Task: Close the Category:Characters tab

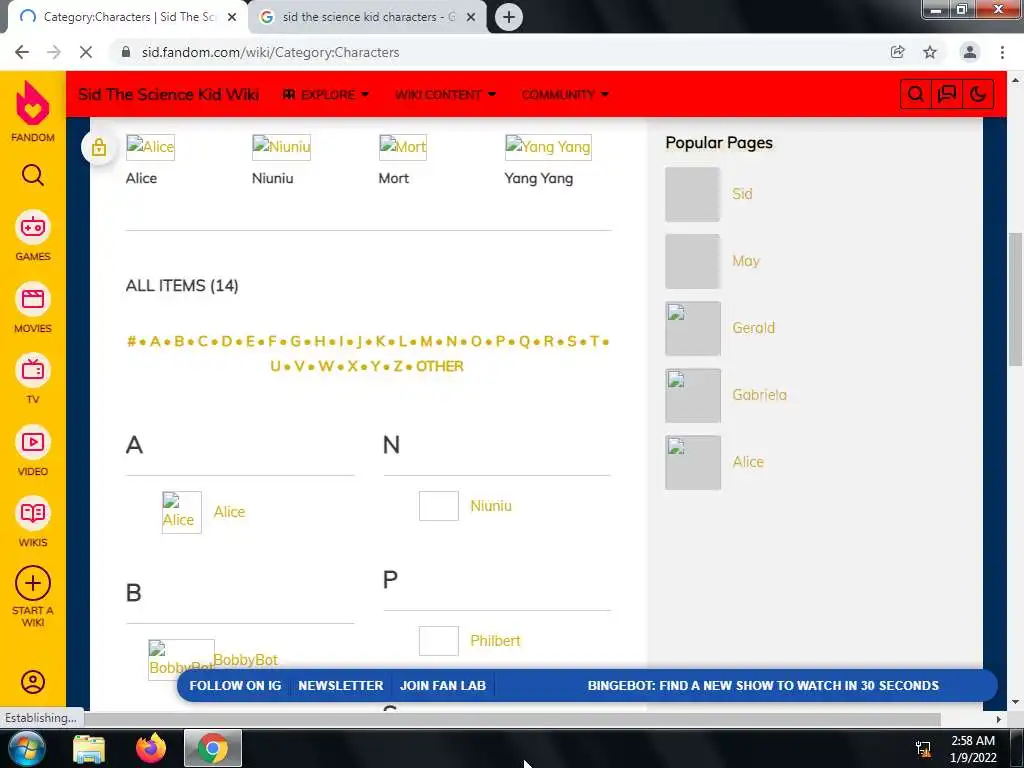Action: (232, 17)
